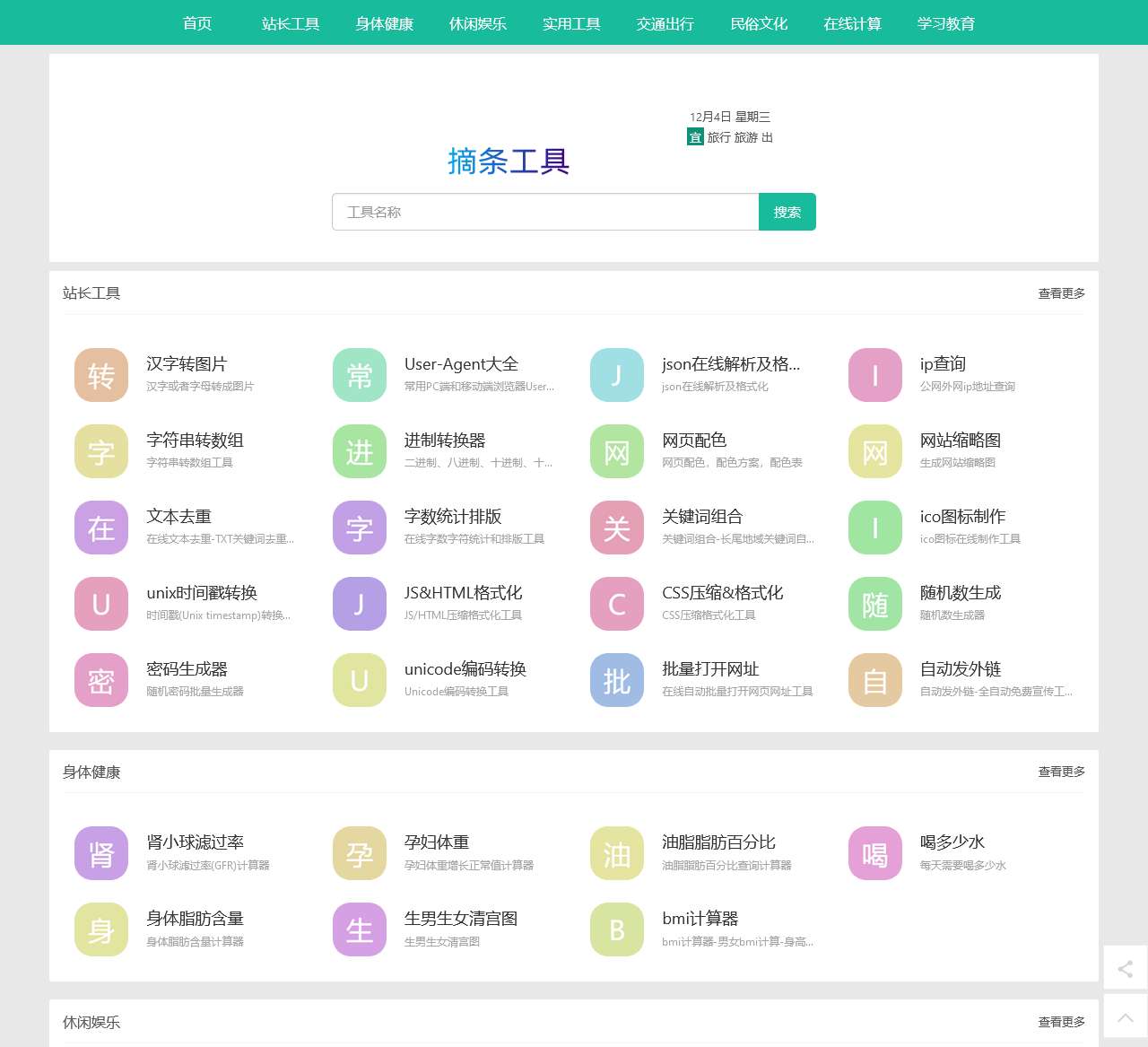This screenshot has height=1047, width=1148.
Task: Select 休闲娱乐 in the nav bar
Action: [x=478, y=23]
